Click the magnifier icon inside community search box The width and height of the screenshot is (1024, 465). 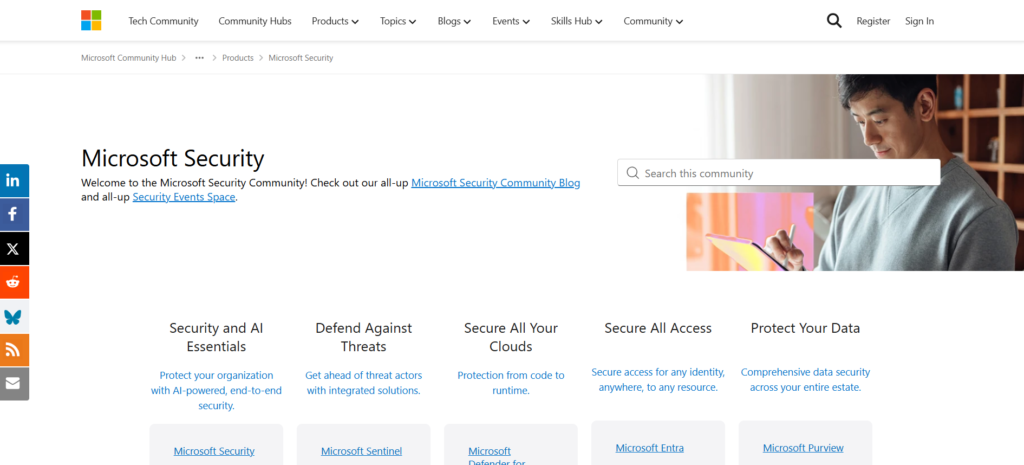(x=632, y=173)
